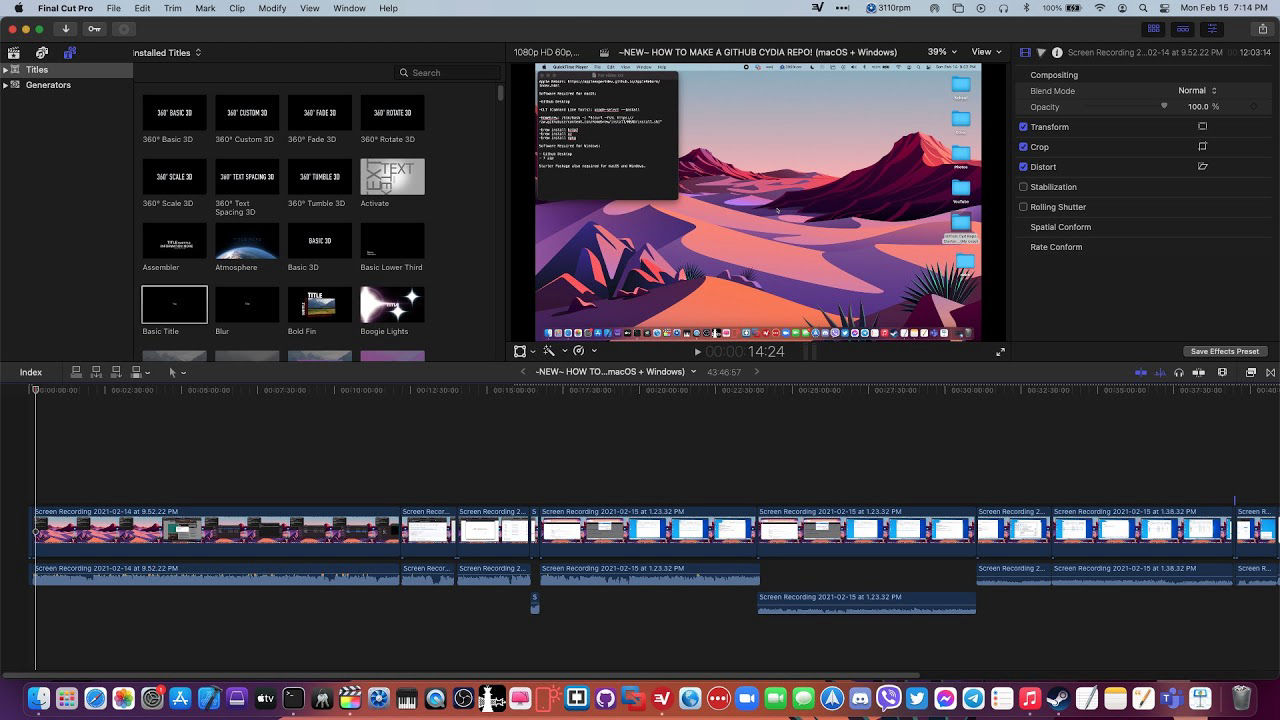Open the Libraries sidebar clapperboard icon
The image size is (1280, 720).
tap(14, 53)
